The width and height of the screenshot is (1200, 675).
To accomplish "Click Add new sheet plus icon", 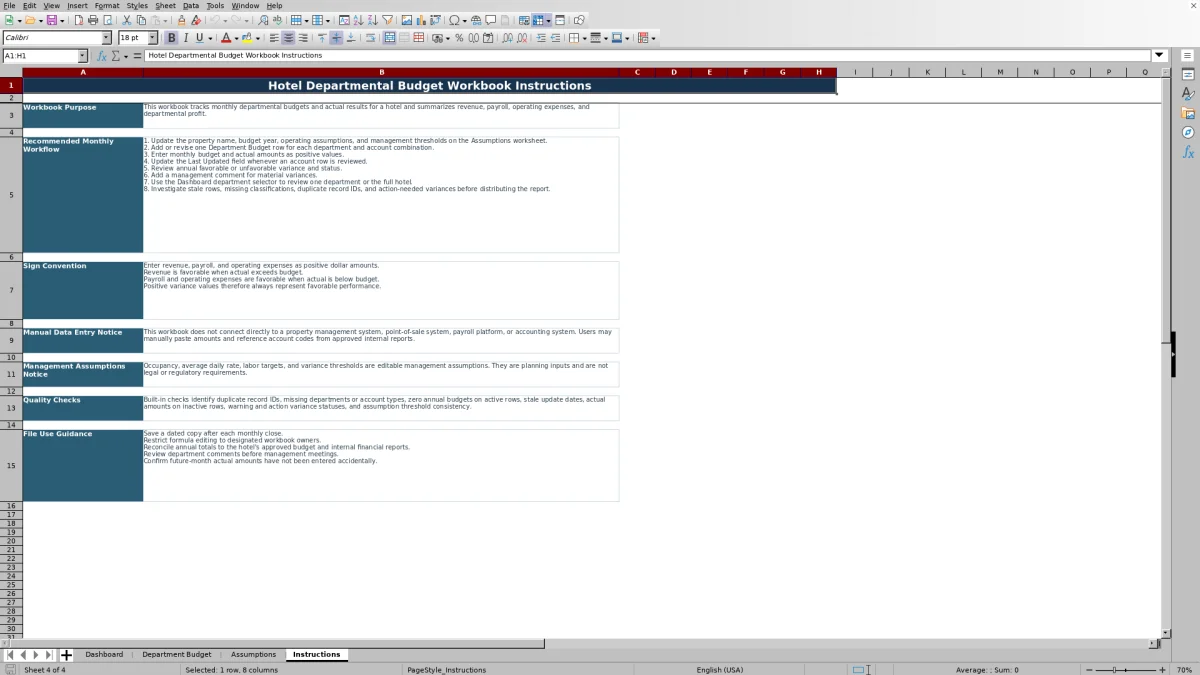I will (66, 655).
